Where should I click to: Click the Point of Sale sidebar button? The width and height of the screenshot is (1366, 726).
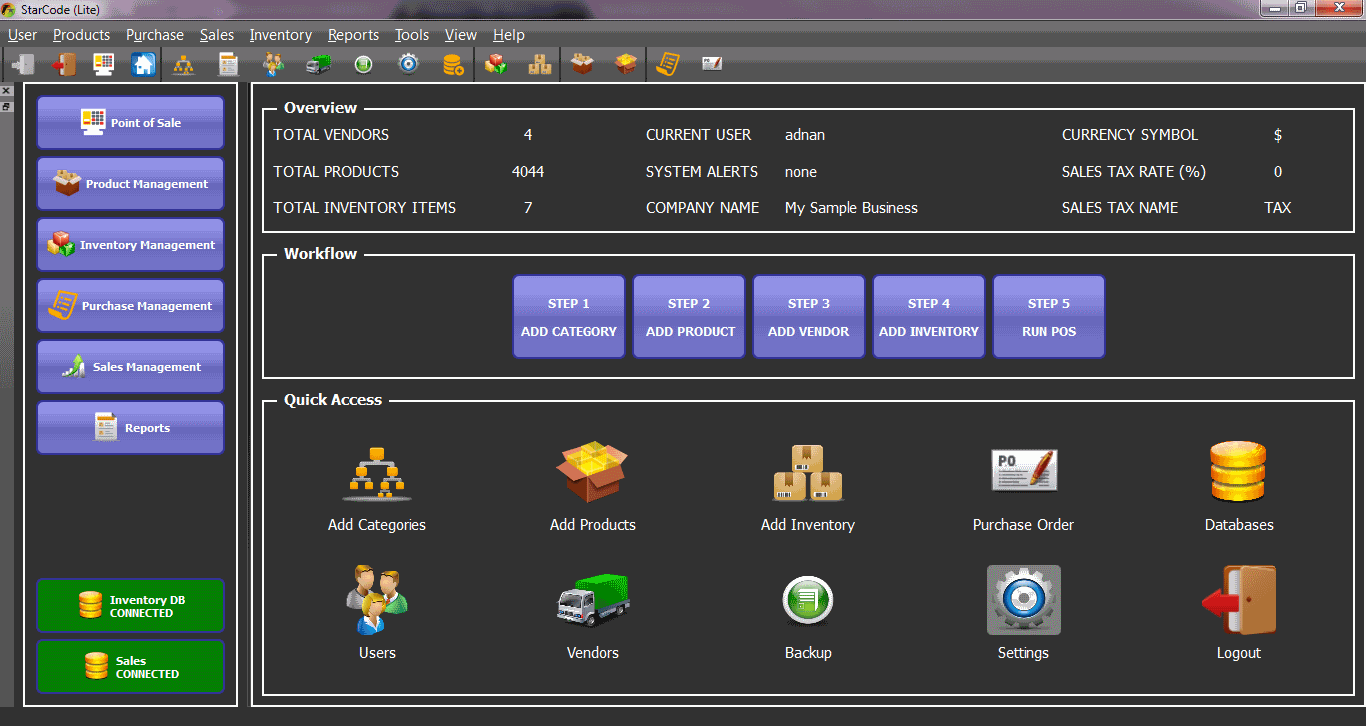131,123
